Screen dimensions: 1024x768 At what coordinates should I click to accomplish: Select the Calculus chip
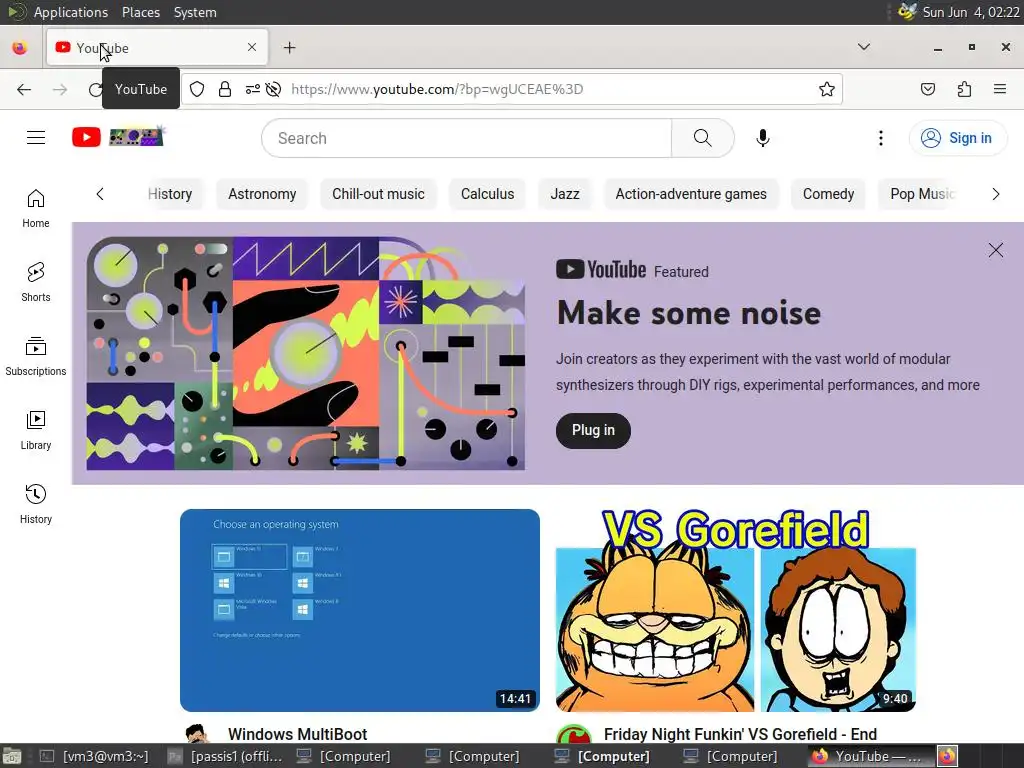pos(487,194)
